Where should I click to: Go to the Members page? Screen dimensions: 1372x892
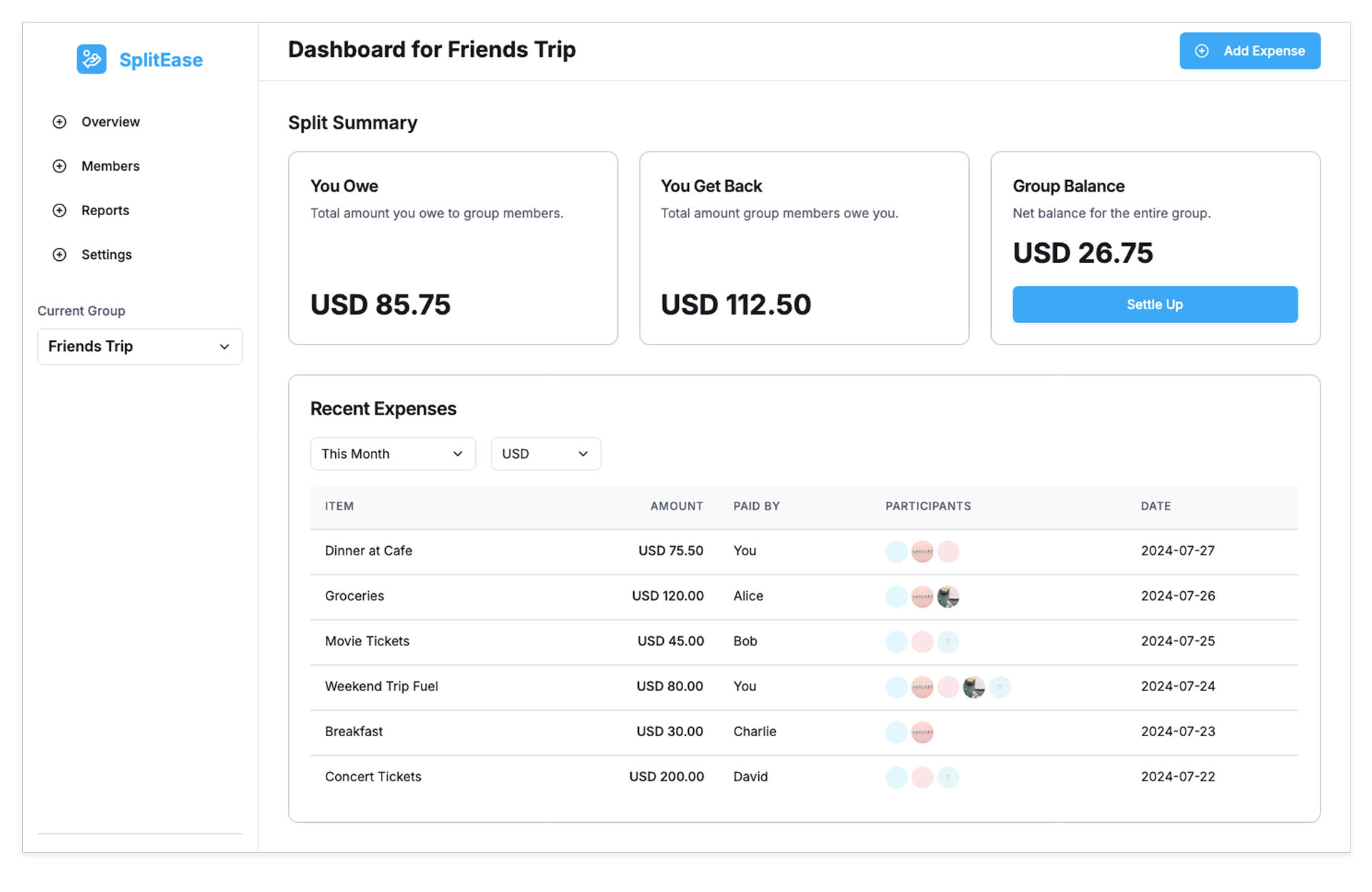[x=110, y=166]
